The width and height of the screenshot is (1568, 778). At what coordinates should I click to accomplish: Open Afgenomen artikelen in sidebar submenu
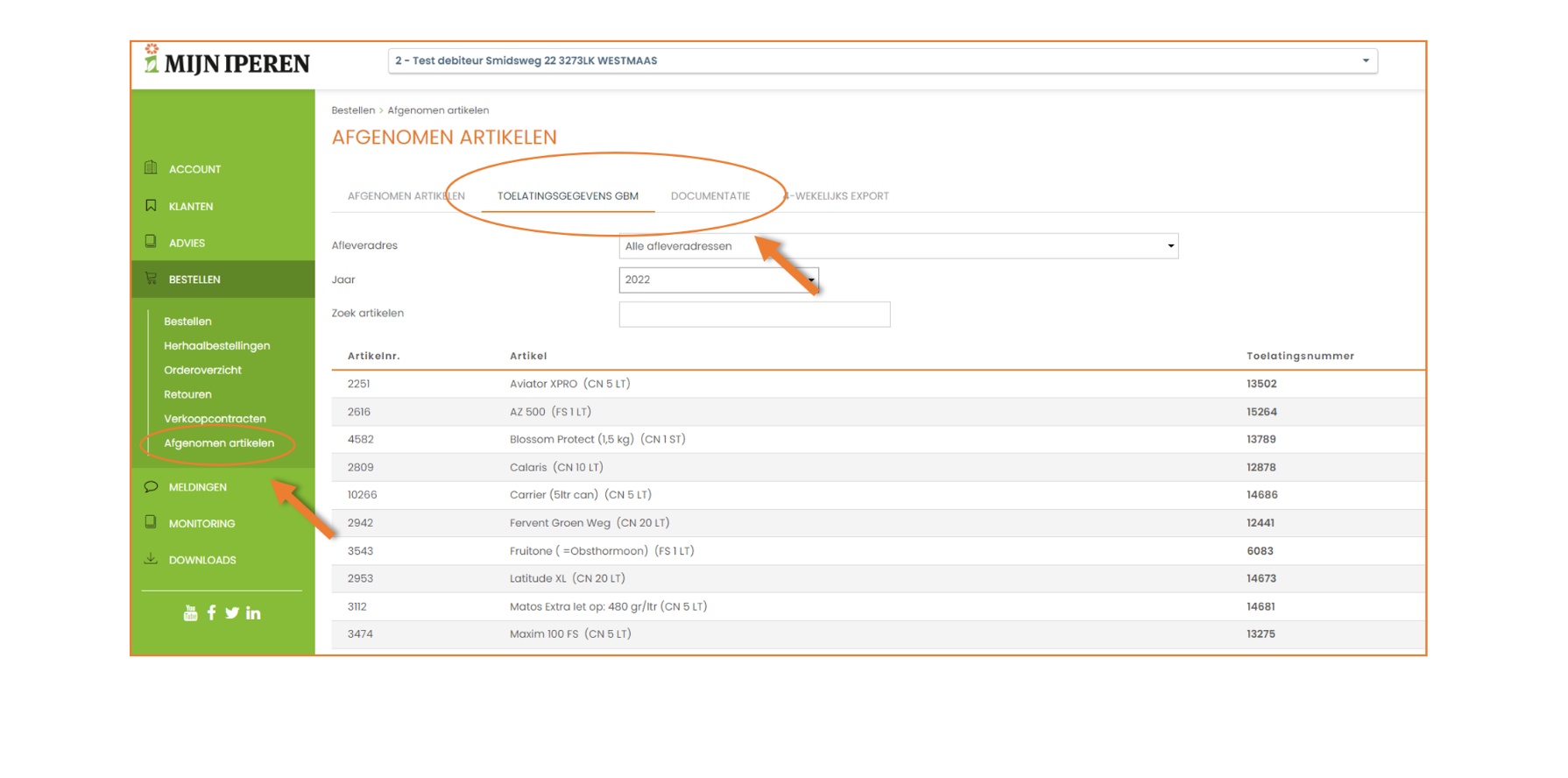(x=219, y=443)
